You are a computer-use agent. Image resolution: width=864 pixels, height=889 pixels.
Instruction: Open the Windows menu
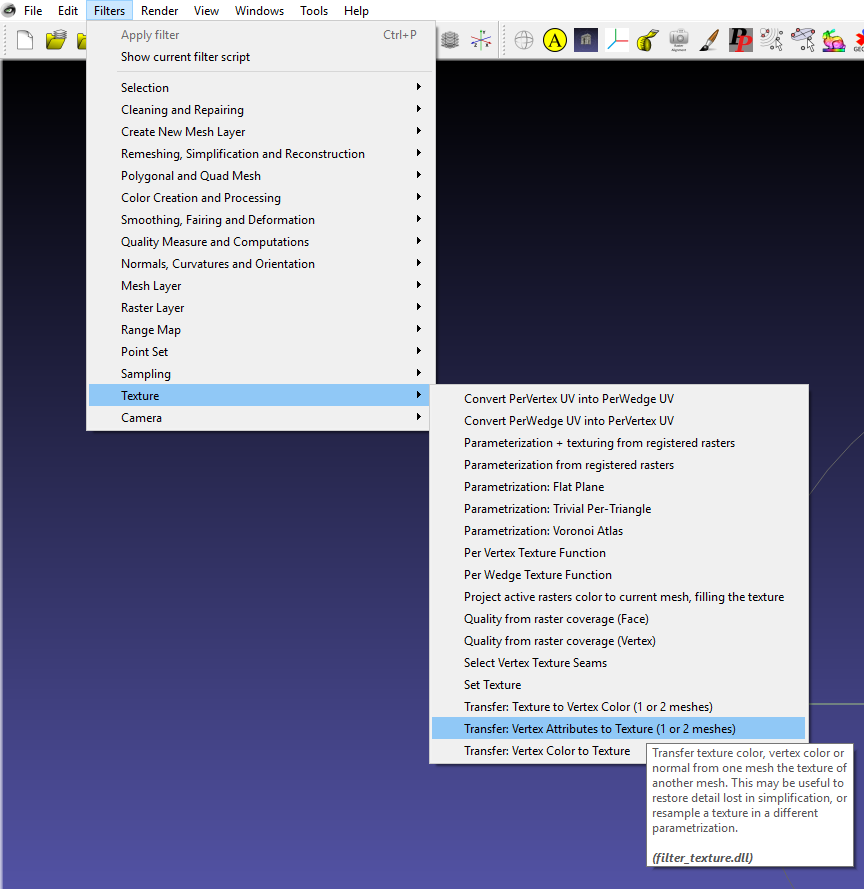pos(259,11)
